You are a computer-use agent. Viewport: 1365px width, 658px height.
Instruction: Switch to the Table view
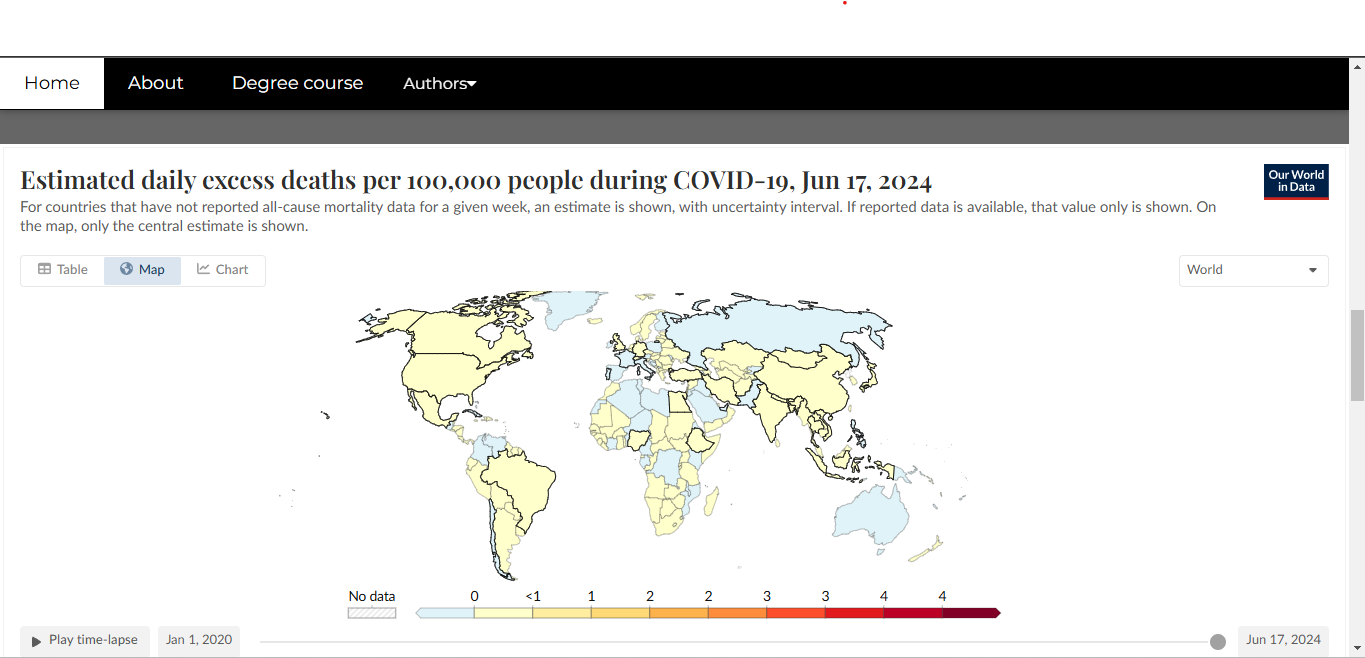coord(63,269)
